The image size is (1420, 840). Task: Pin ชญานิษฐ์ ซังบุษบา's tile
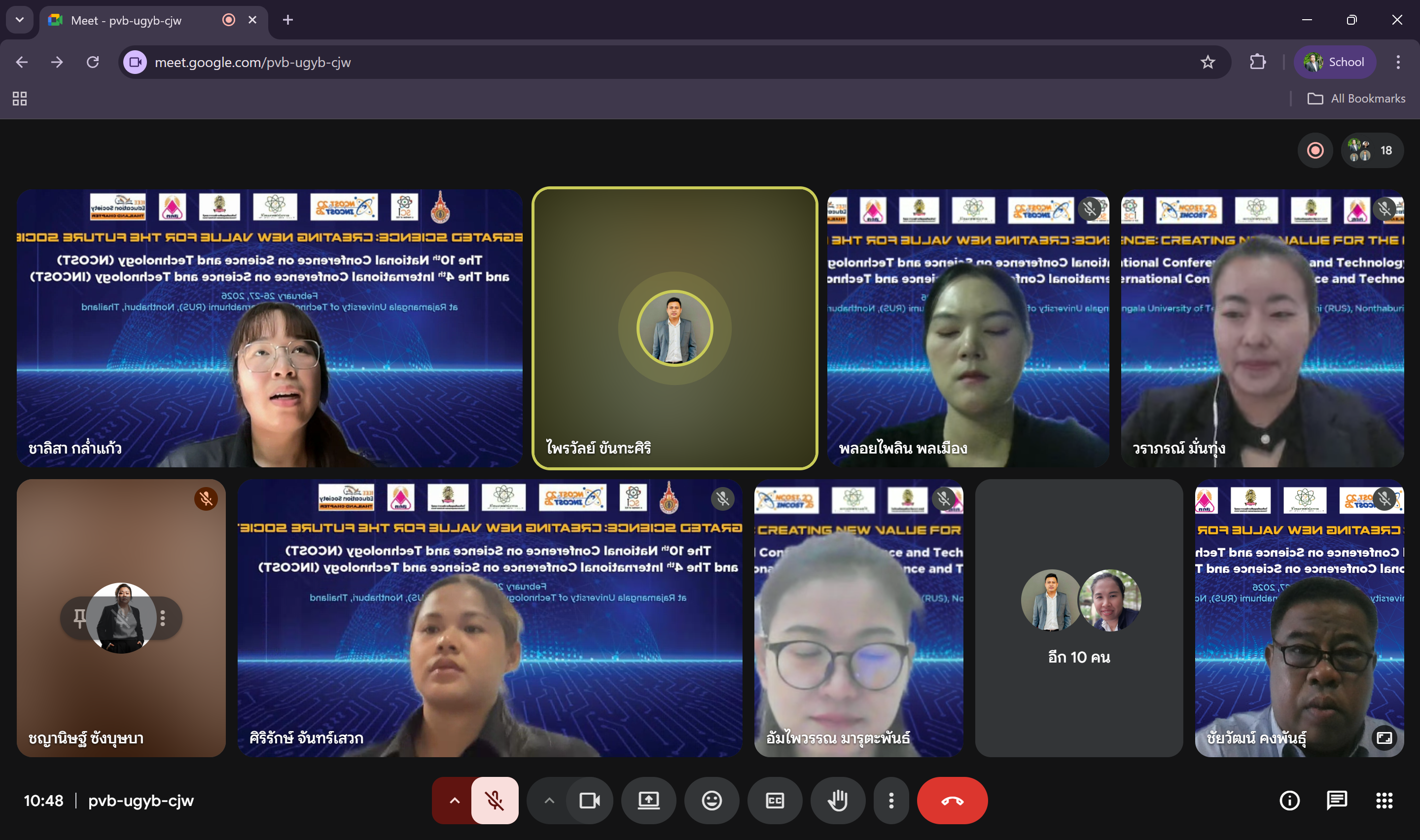click(80, 618)
